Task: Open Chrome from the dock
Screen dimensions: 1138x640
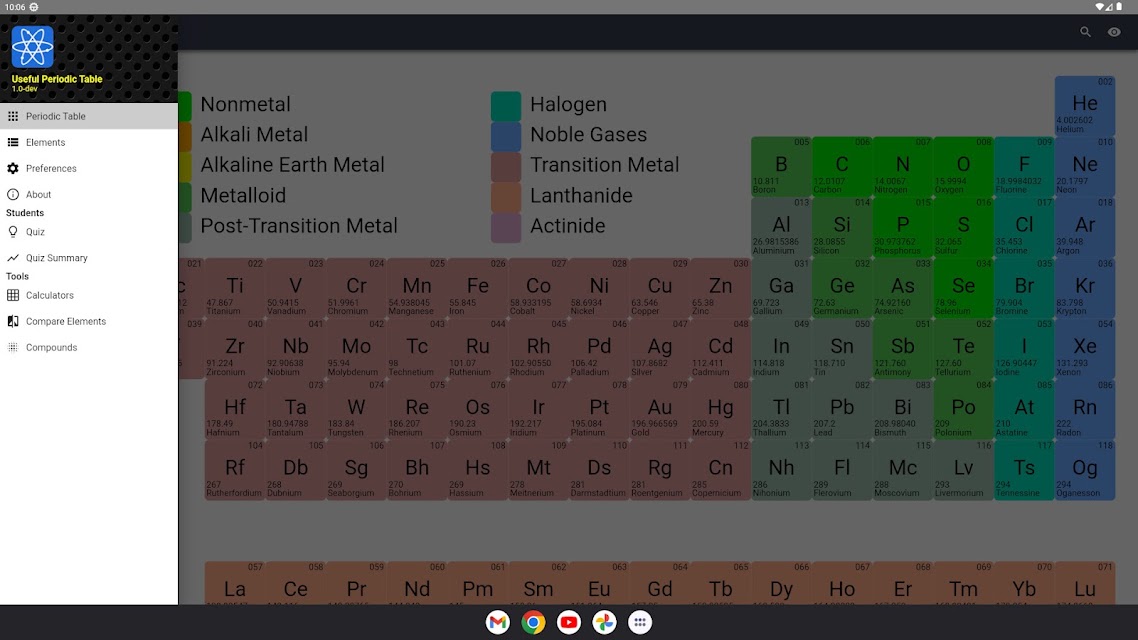Action: click(x=533, y=623)
